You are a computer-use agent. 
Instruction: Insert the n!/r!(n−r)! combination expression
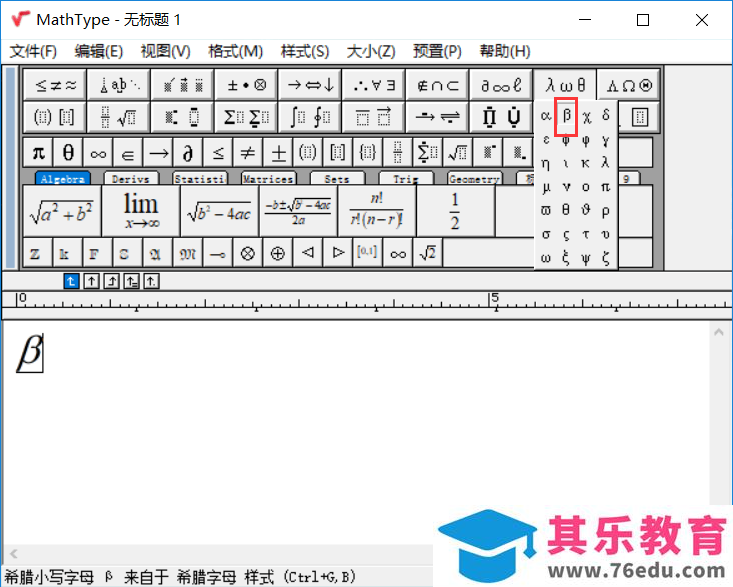tap(377, 211)
